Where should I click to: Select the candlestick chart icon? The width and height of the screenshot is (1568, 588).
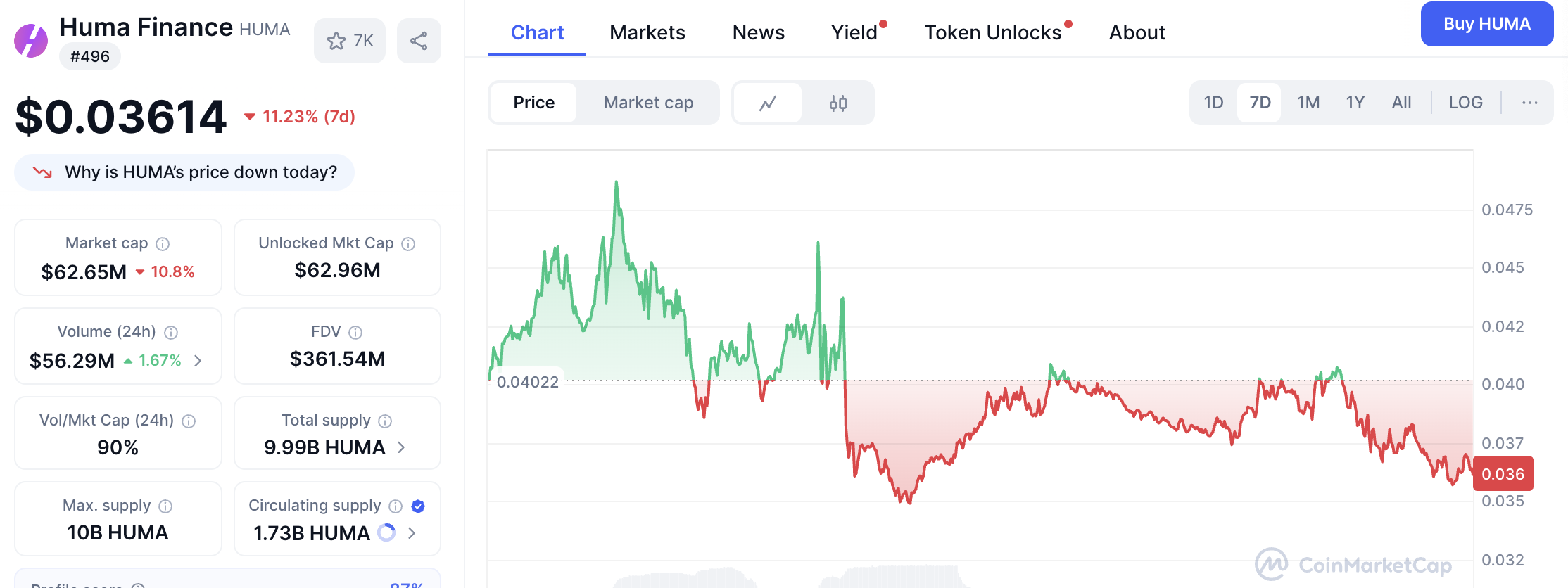837,102
